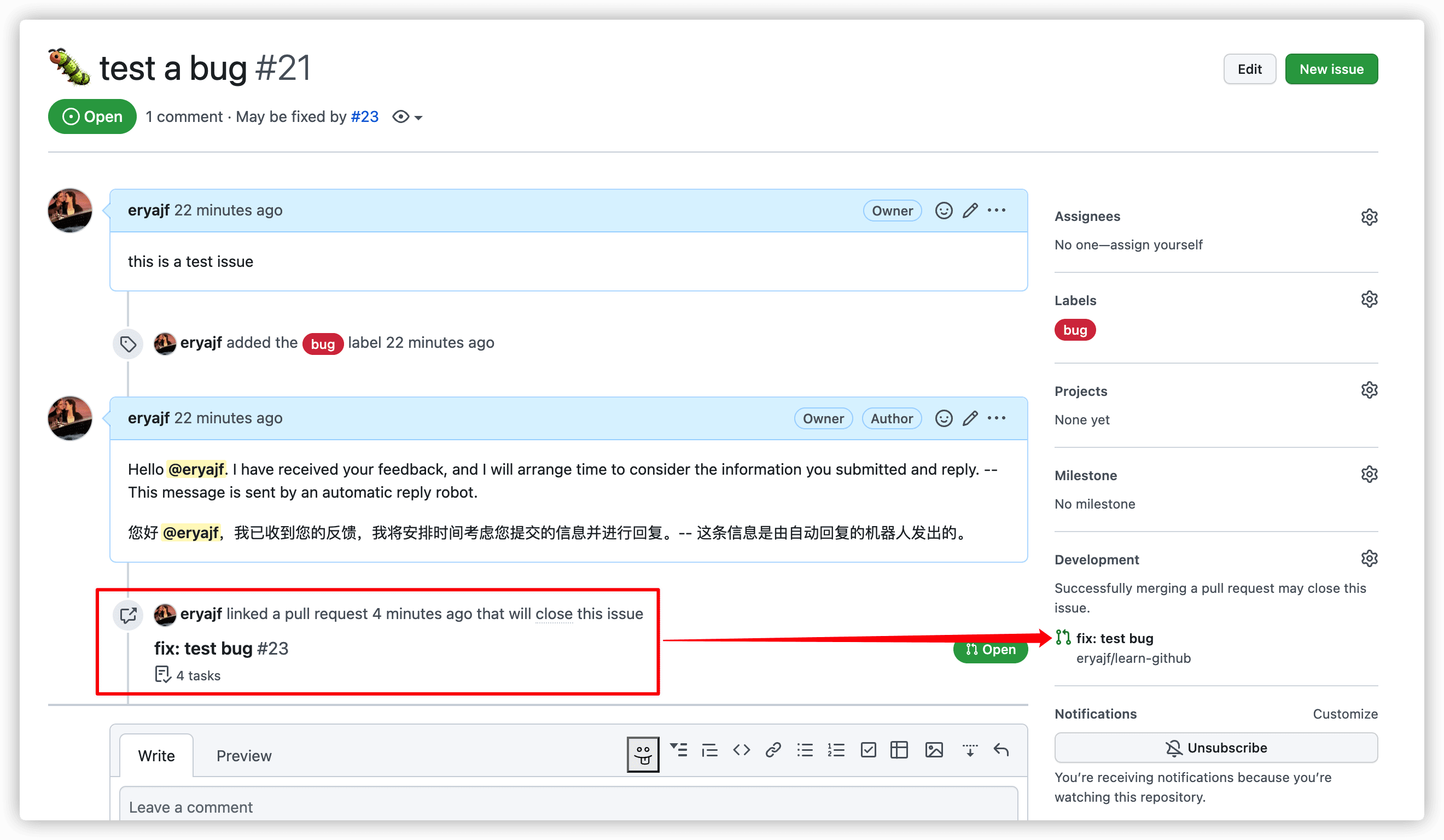
Task: Click the link insert icon in toolbar
Action: [x=773, y=750]
